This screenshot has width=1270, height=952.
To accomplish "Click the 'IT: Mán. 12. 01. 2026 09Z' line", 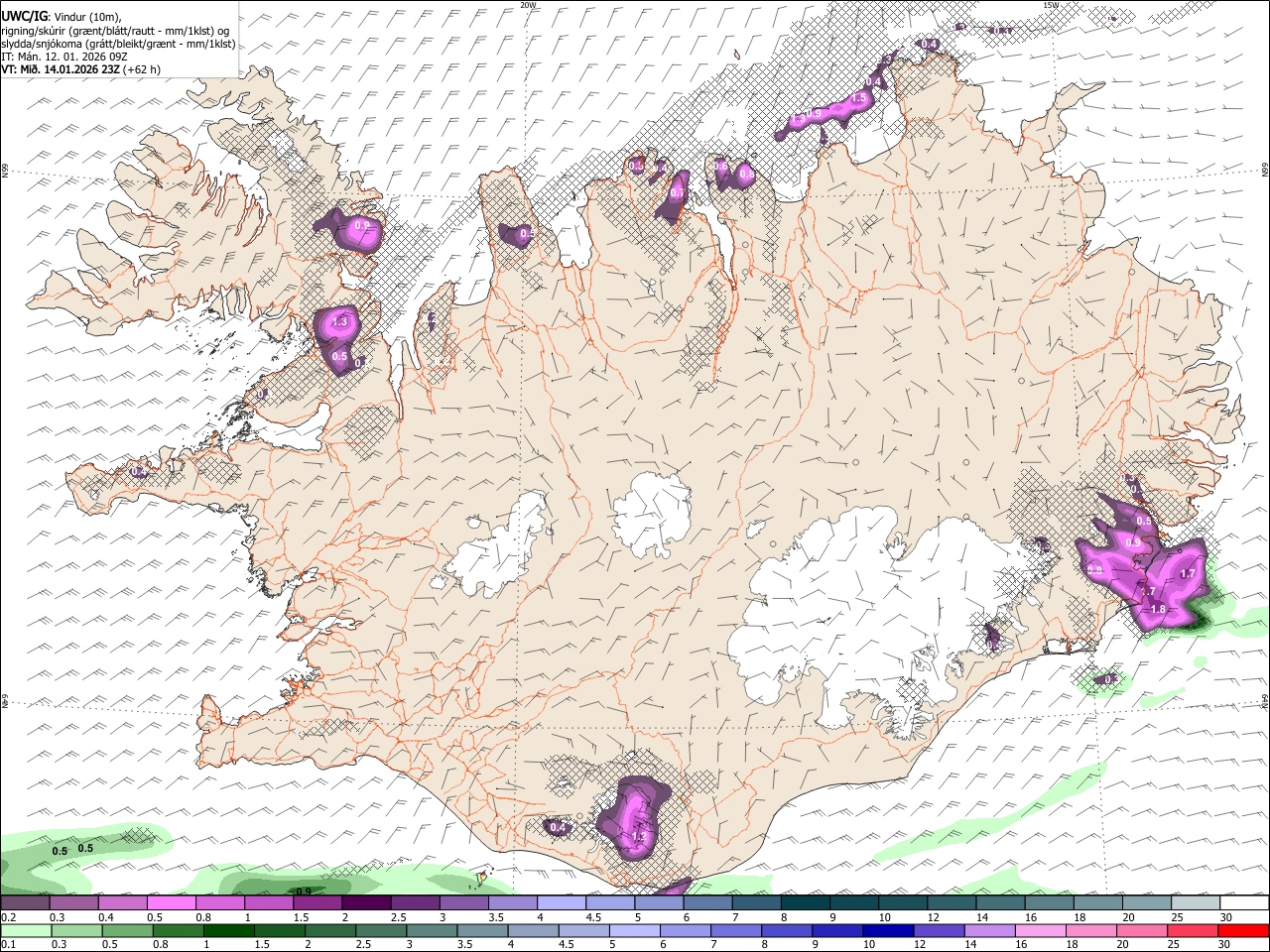I will (x=63, y=57).
